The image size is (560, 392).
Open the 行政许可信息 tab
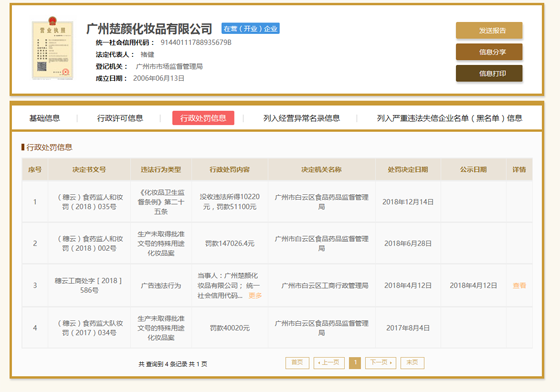pos(120,118)
